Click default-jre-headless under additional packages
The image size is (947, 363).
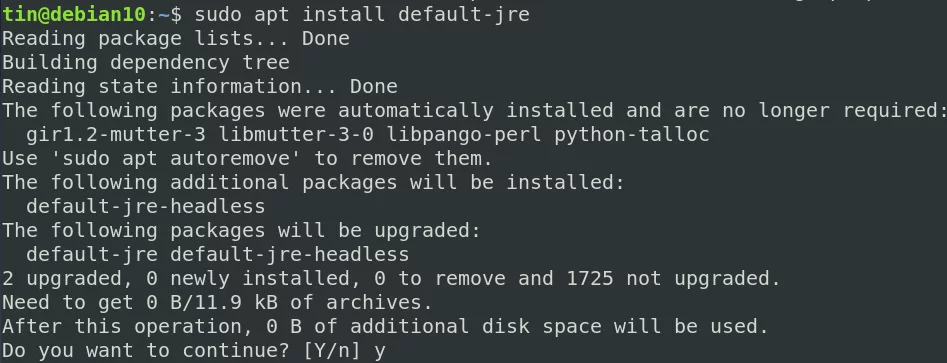[146, 207]
